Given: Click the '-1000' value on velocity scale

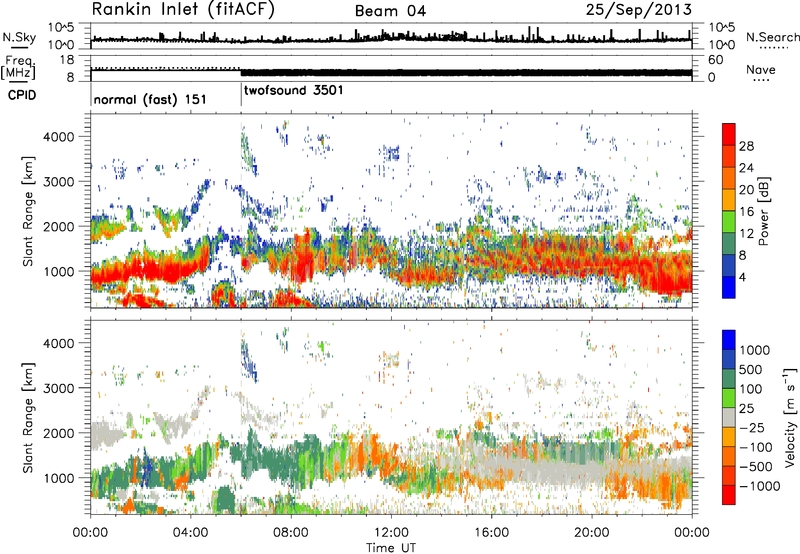Looking at the screenshot, I should (x=760, y=486).
